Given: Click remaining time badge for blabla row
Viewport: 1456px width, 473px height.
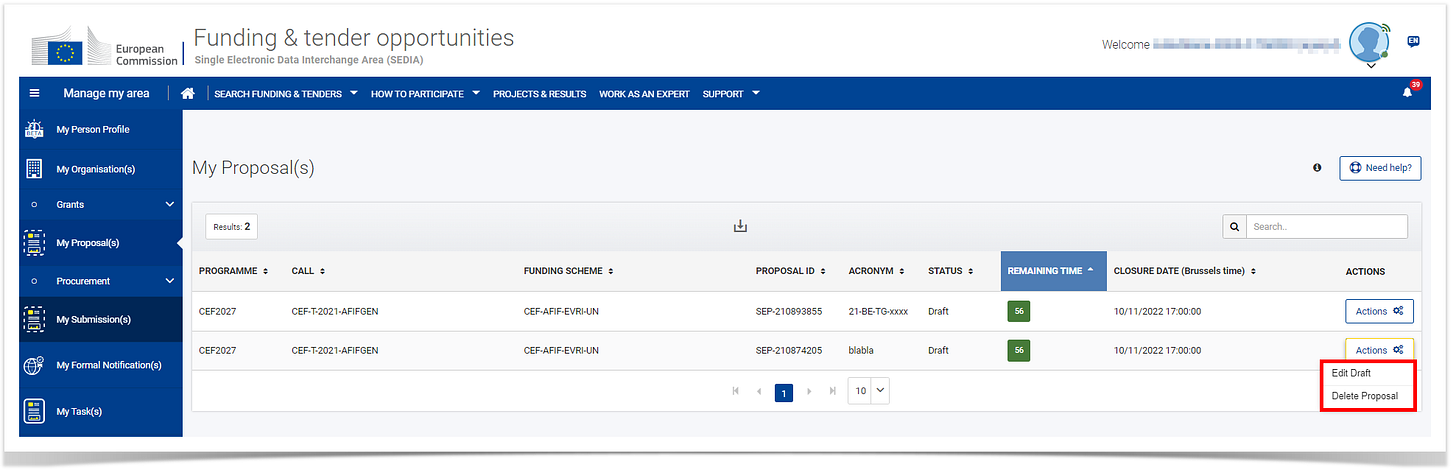Looking at the screenshot, I should tap(1018, 350).
